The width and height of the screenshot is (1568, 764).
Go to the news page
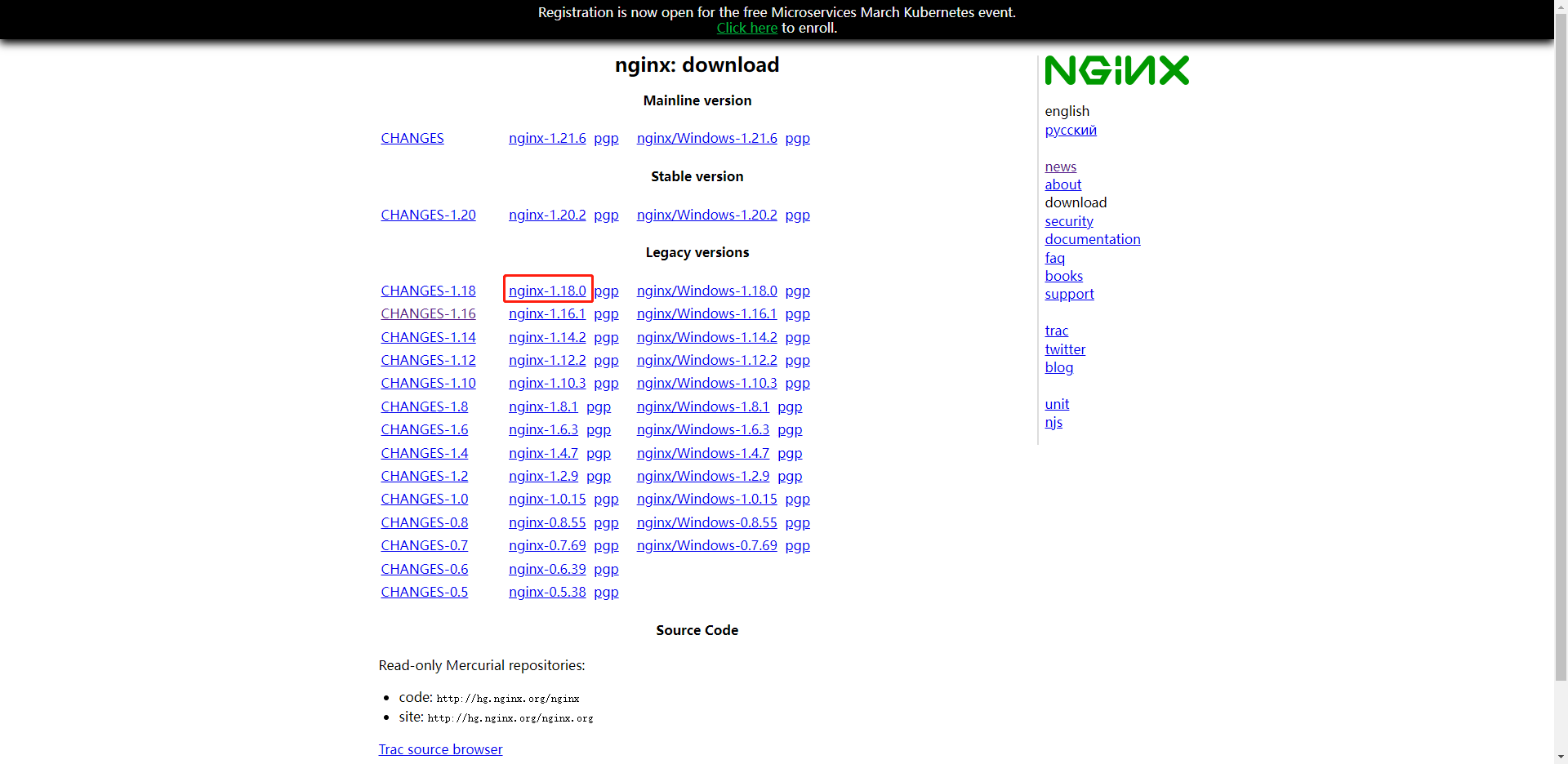pyautogui.click(x=1060, y=167)
